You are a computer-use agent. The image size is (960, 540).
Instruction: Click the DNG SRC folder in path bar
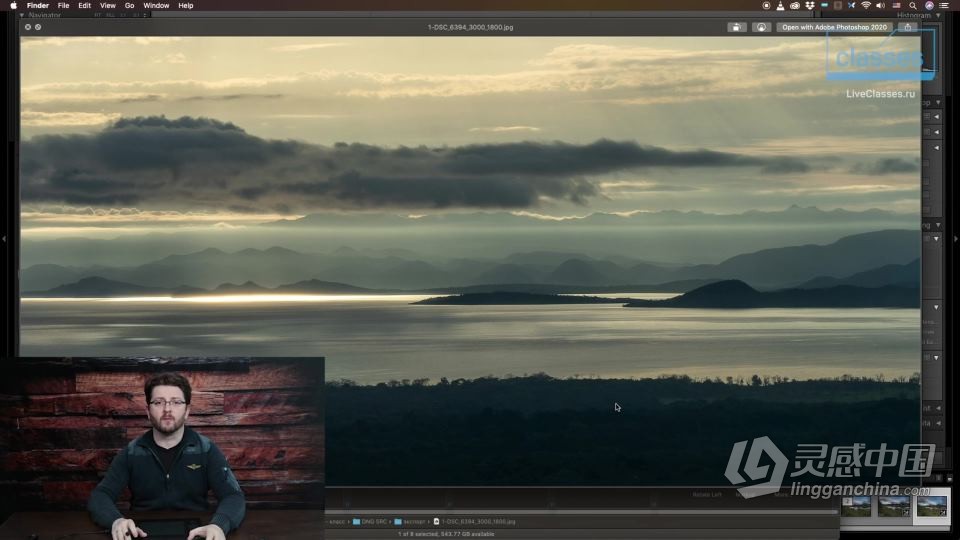(x=370, y=521)
